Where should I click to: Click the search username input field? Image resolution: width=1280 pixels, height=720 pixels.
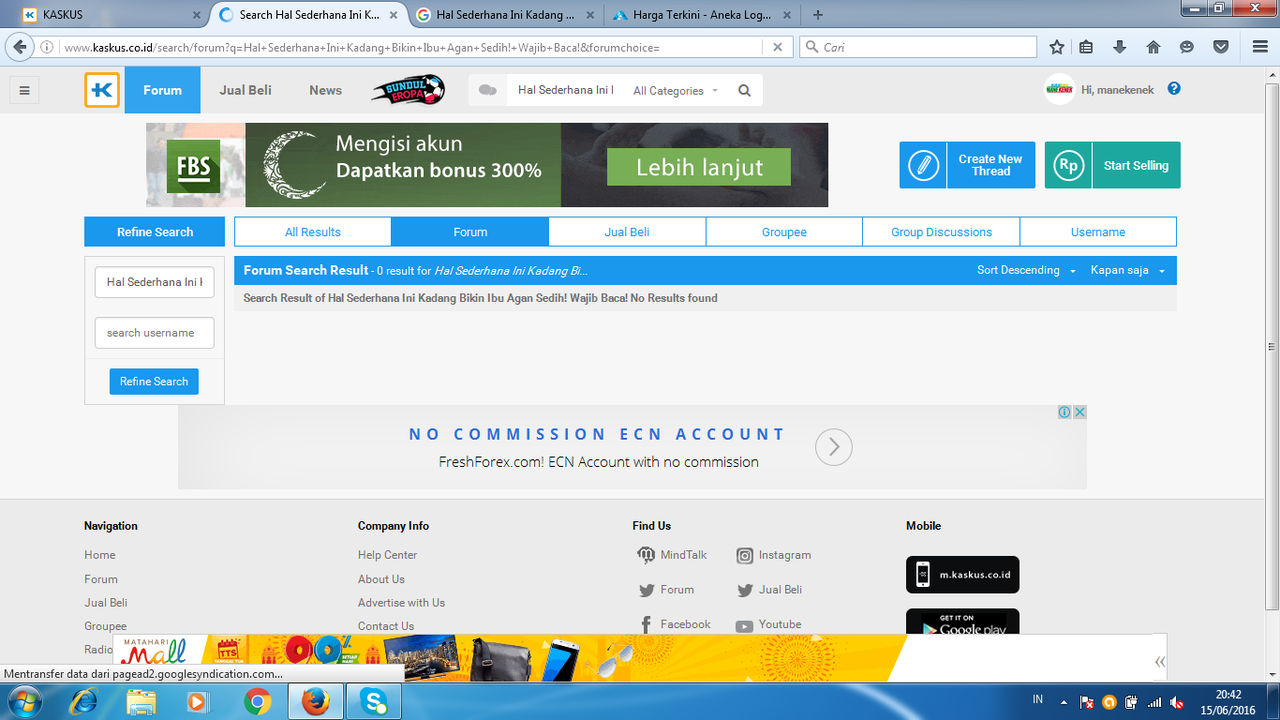pyautogui.click(x=154, y=333)
